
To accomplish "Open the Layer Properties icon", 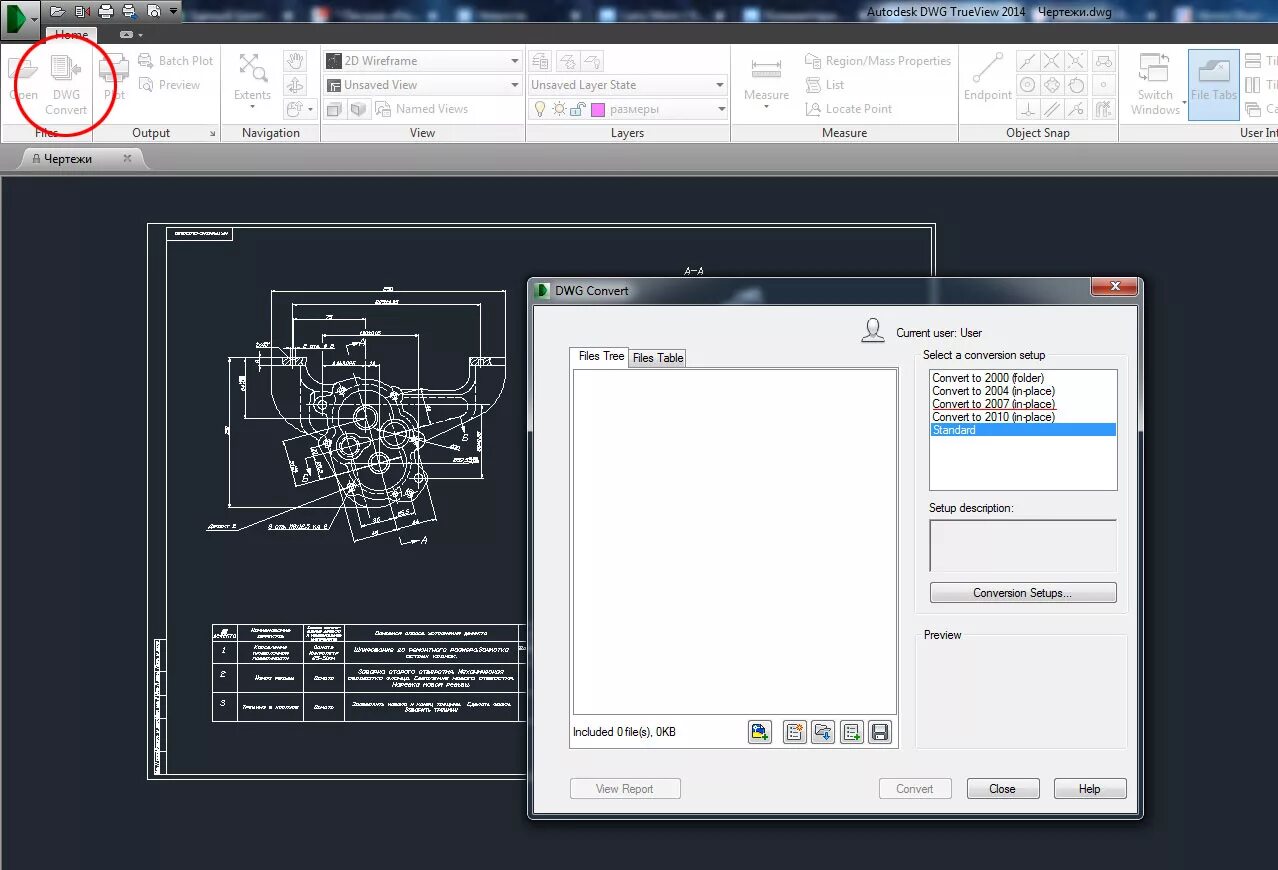I will point(541,61).
